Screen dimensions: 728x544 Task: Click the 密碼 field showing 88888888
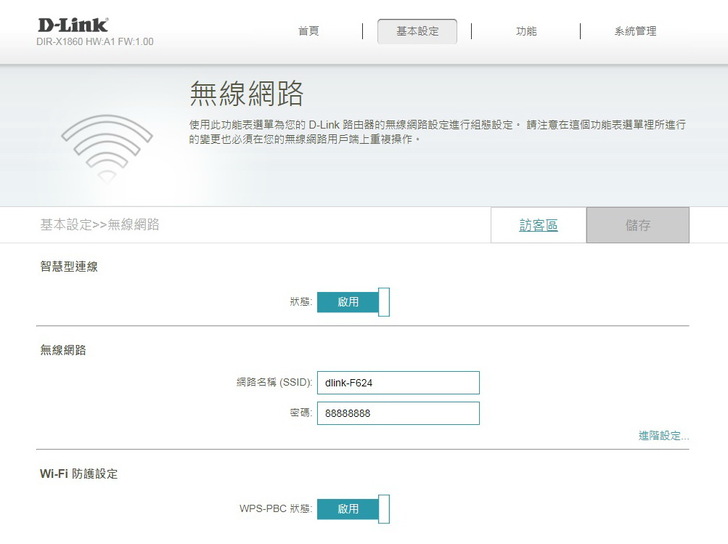tap(398, 413)
